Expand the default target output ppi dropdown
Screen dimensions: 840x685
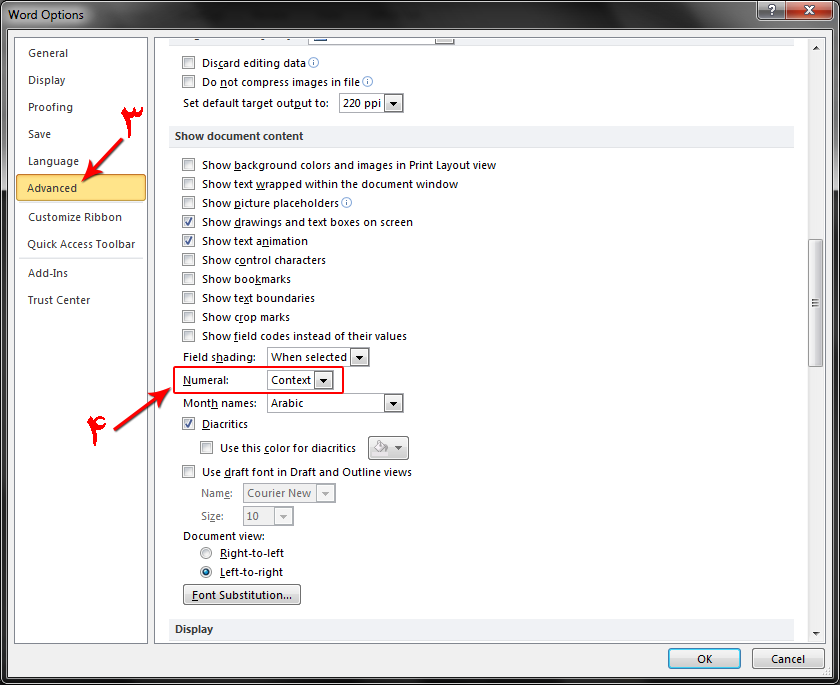click(x=394, y=103)
